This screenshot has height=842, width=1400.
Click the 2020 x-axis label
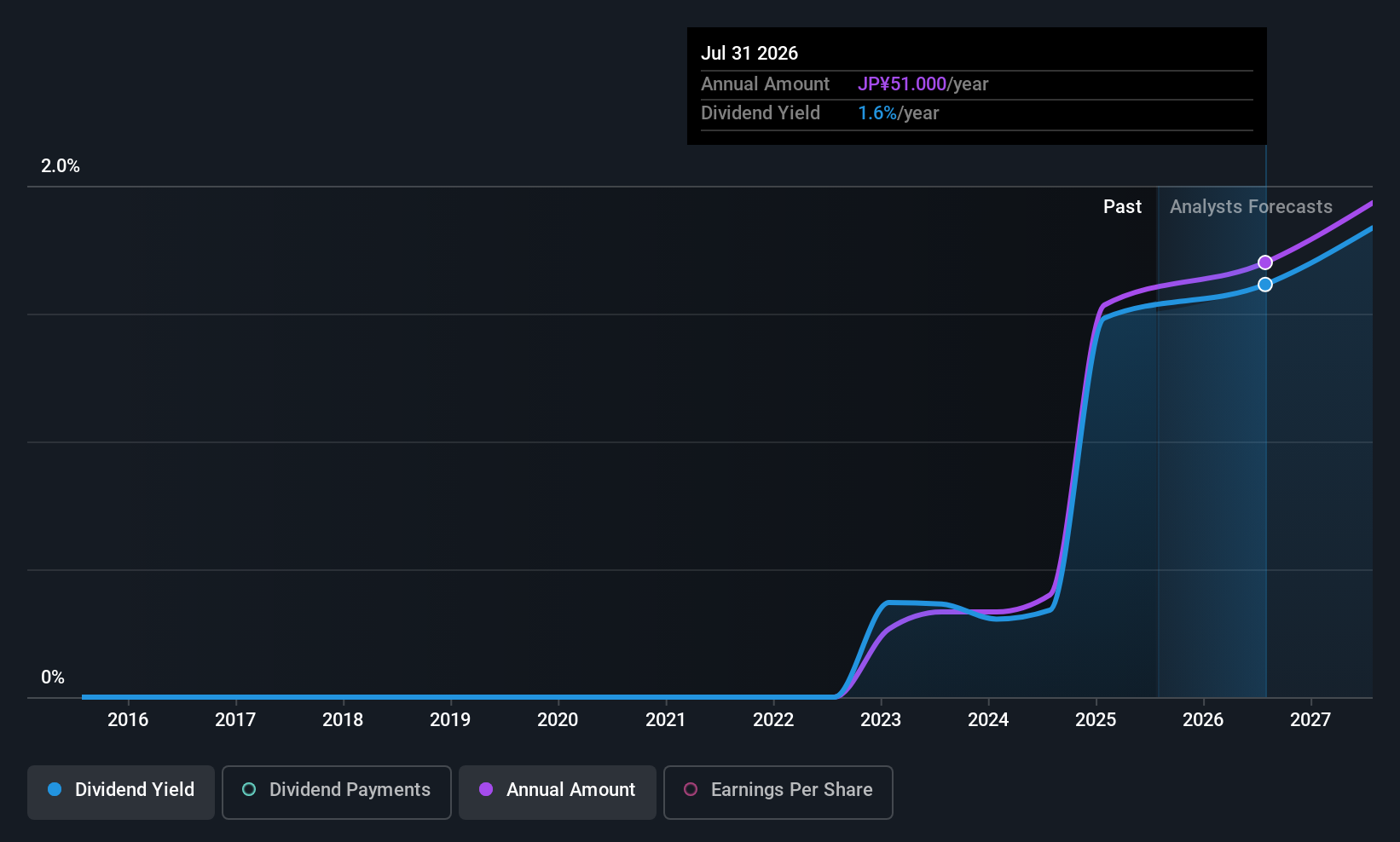coord(558,720)
